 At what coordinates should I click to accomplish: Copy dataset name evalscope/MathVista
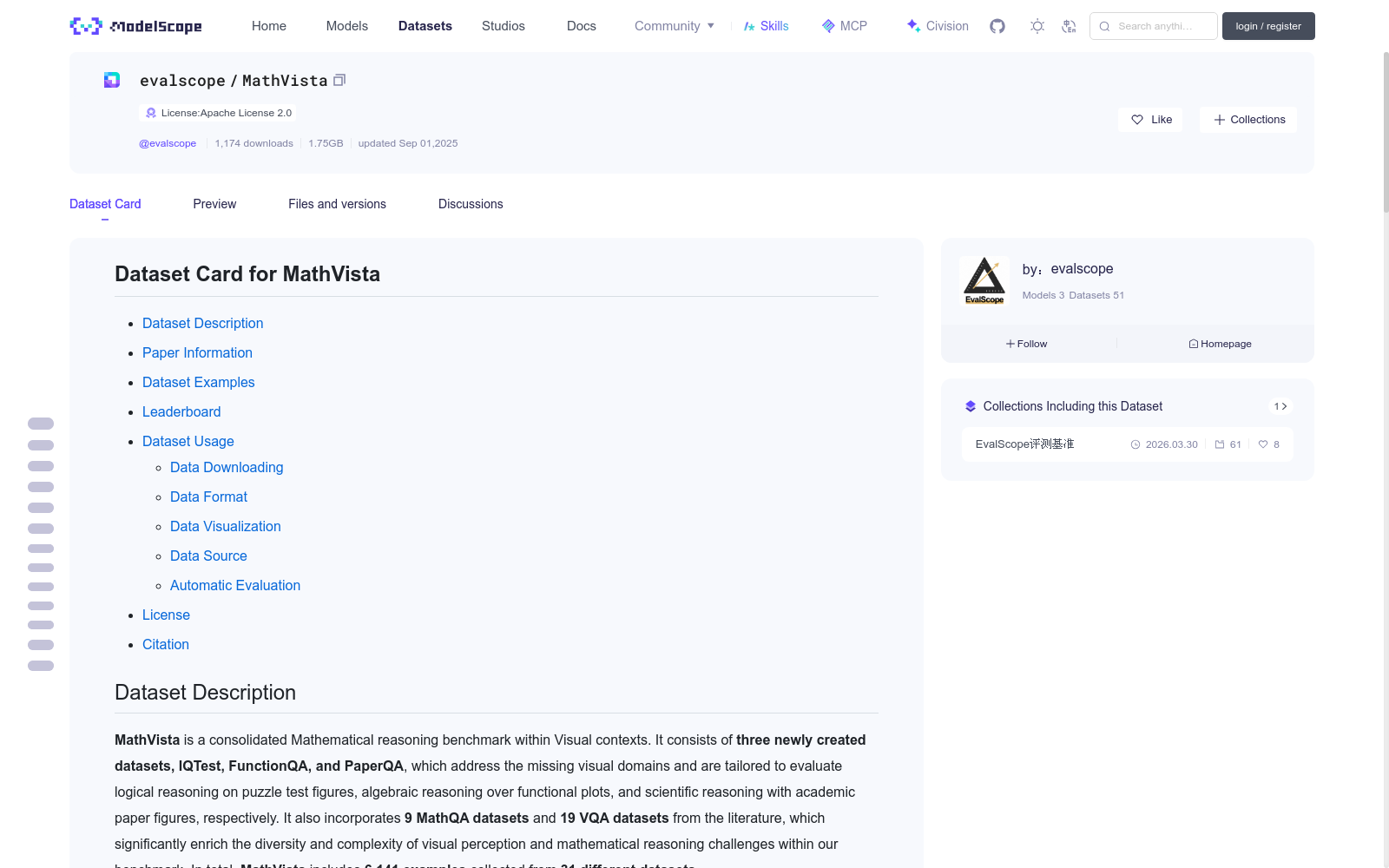(339, 80)
